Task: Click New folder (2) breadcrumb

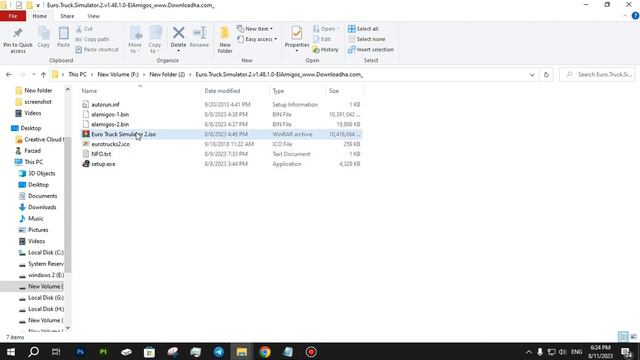Action: point(167,75)
